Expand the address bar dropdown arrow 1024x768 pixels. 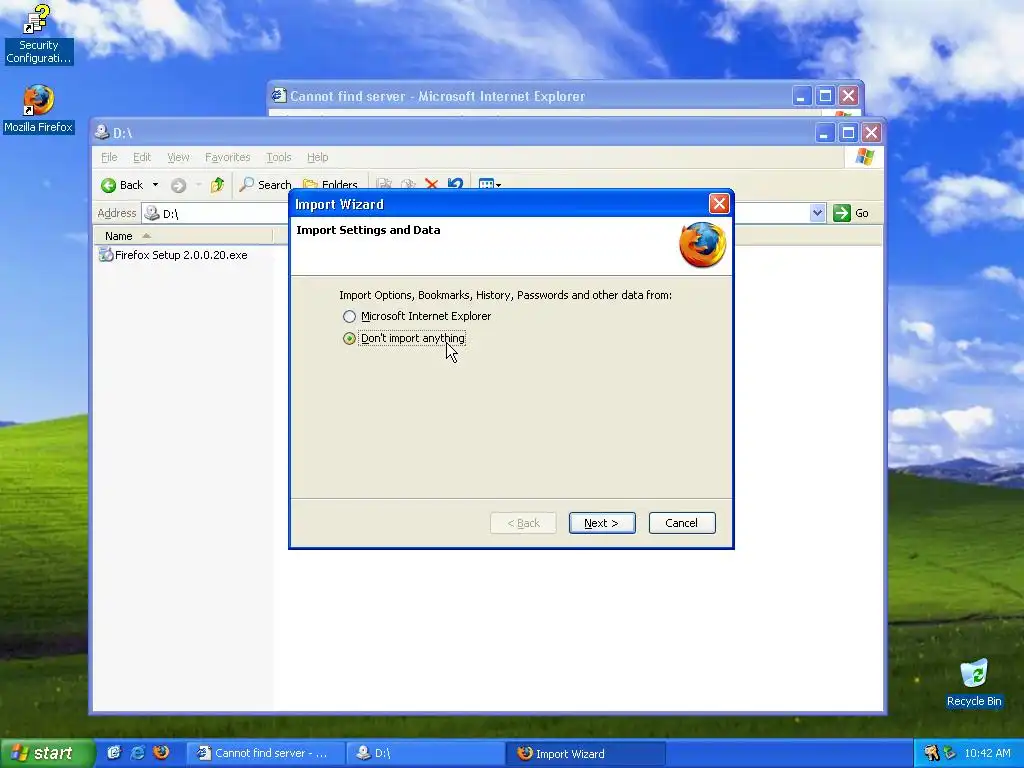(817, 213)
